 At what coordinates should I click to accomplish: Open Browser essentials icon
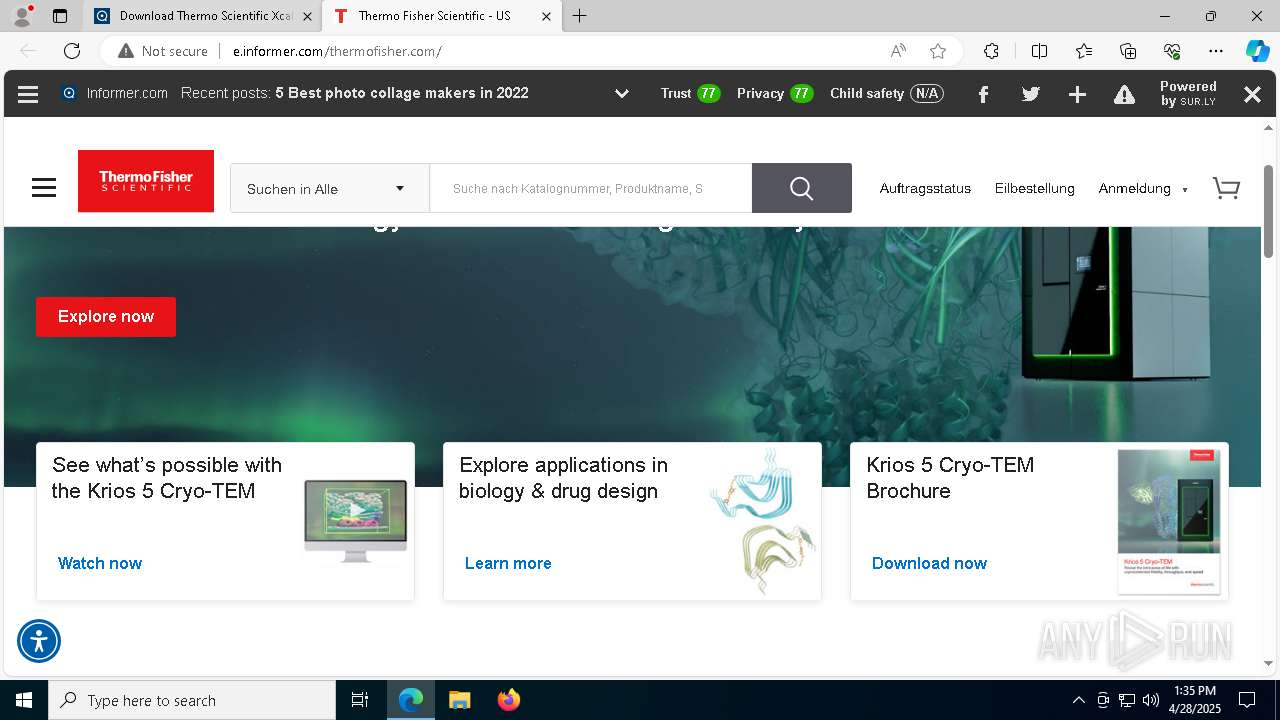pyautogui.click(x=1172, y=51)
